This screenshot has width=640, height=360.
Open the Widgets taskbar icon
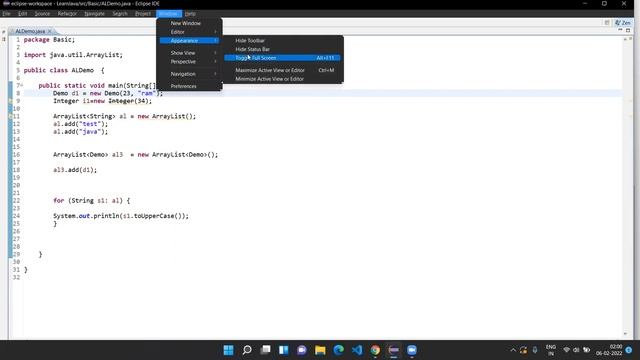click(284, 350)
